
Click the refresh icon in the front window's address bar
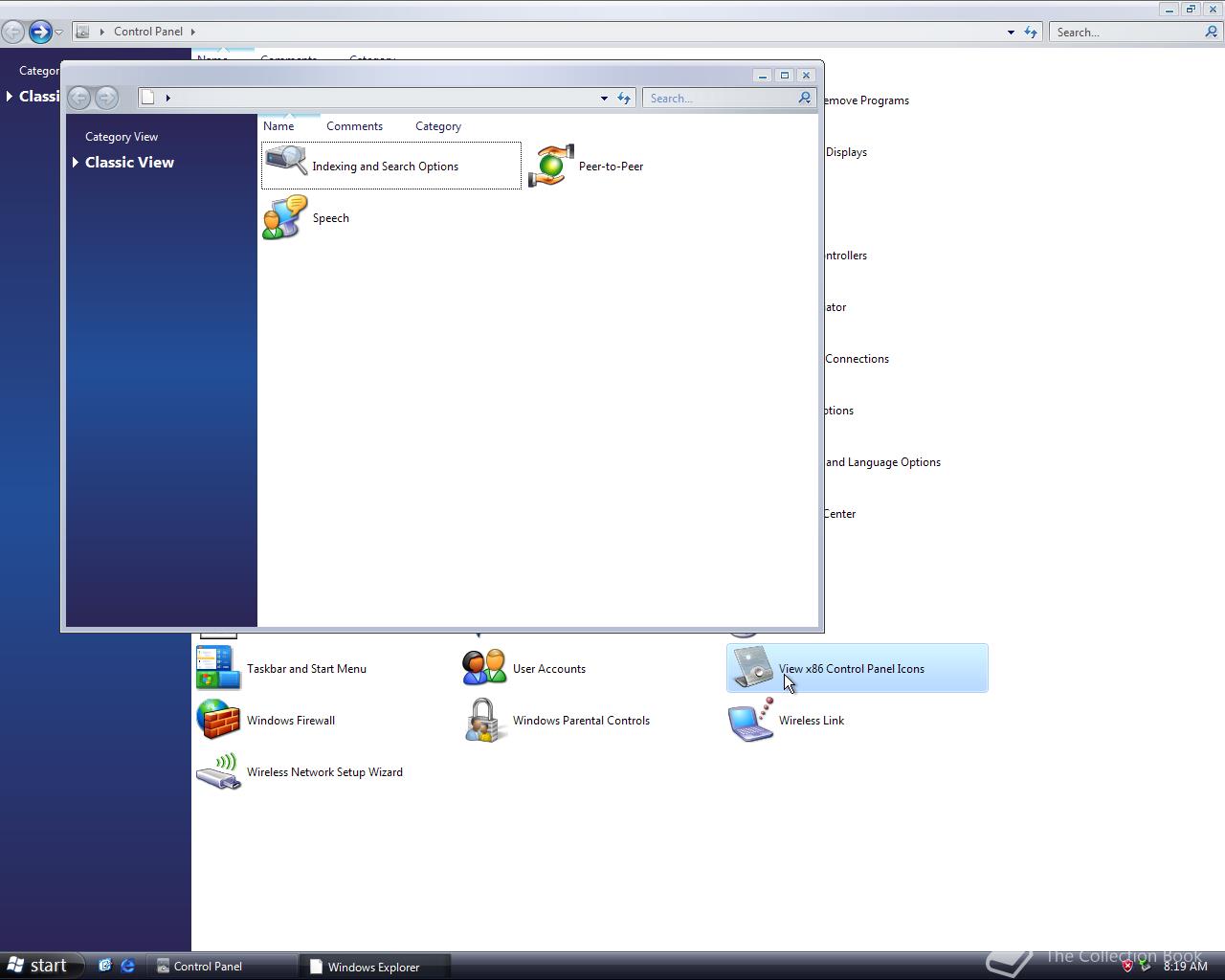pos(624,98)
